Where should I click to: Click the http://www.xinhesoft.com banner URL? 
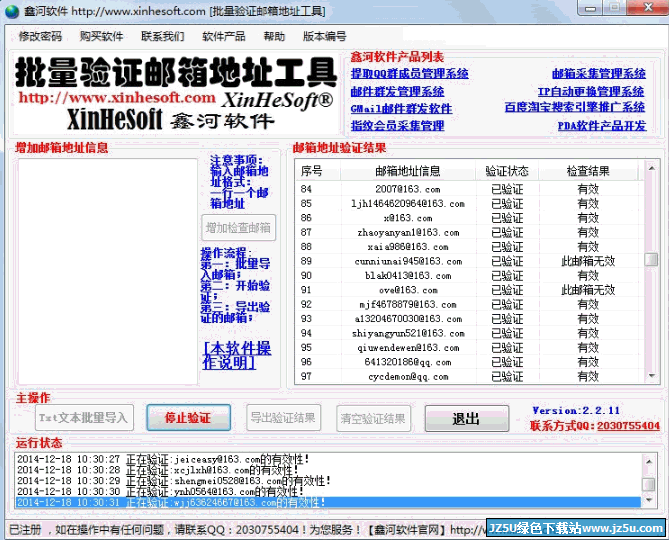click(x=117, y=98)
